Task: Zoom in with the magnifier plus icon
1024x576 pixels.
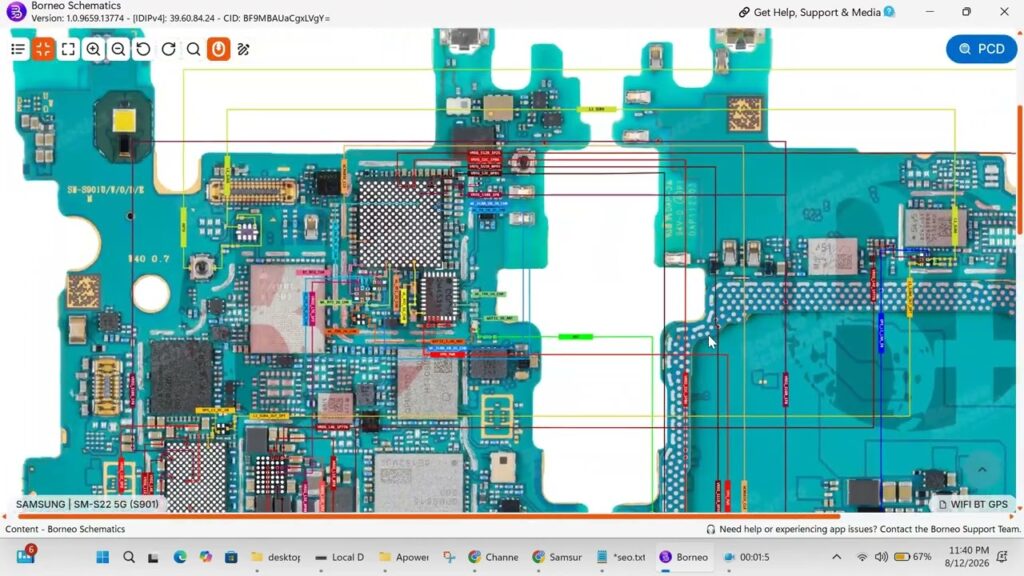Action: 93,49
